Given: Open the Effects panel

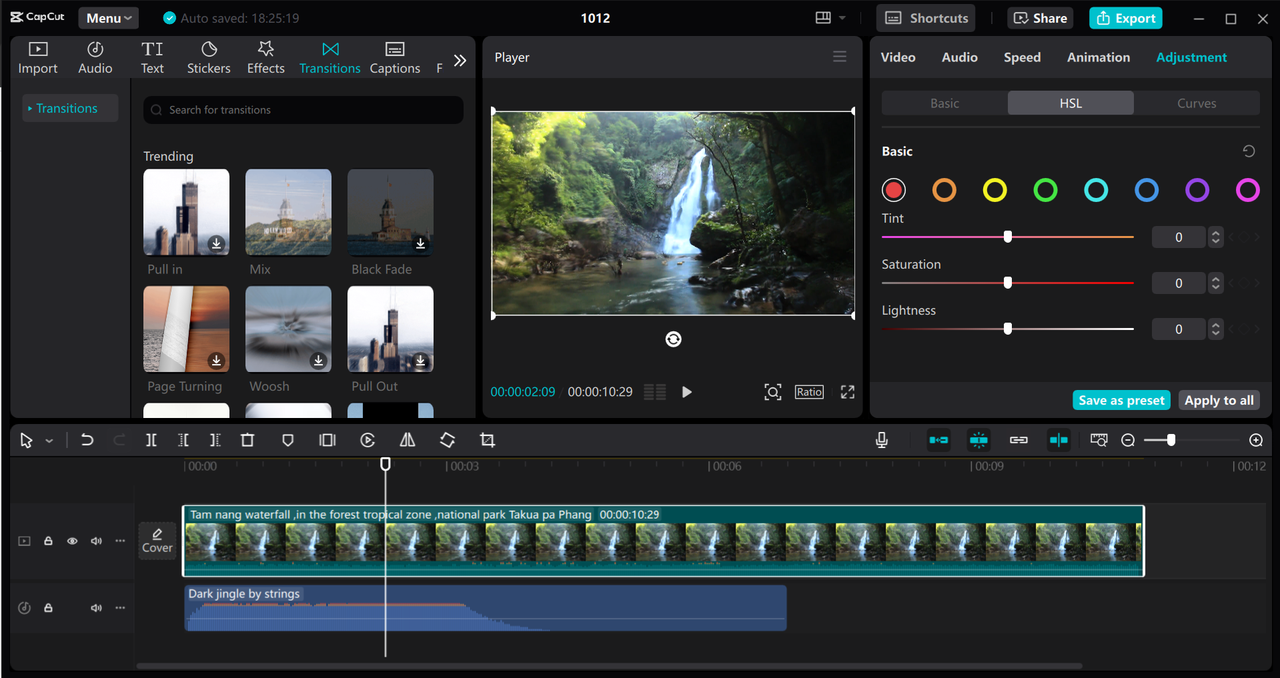Looking at the screenshot, I should click(266, 58).
